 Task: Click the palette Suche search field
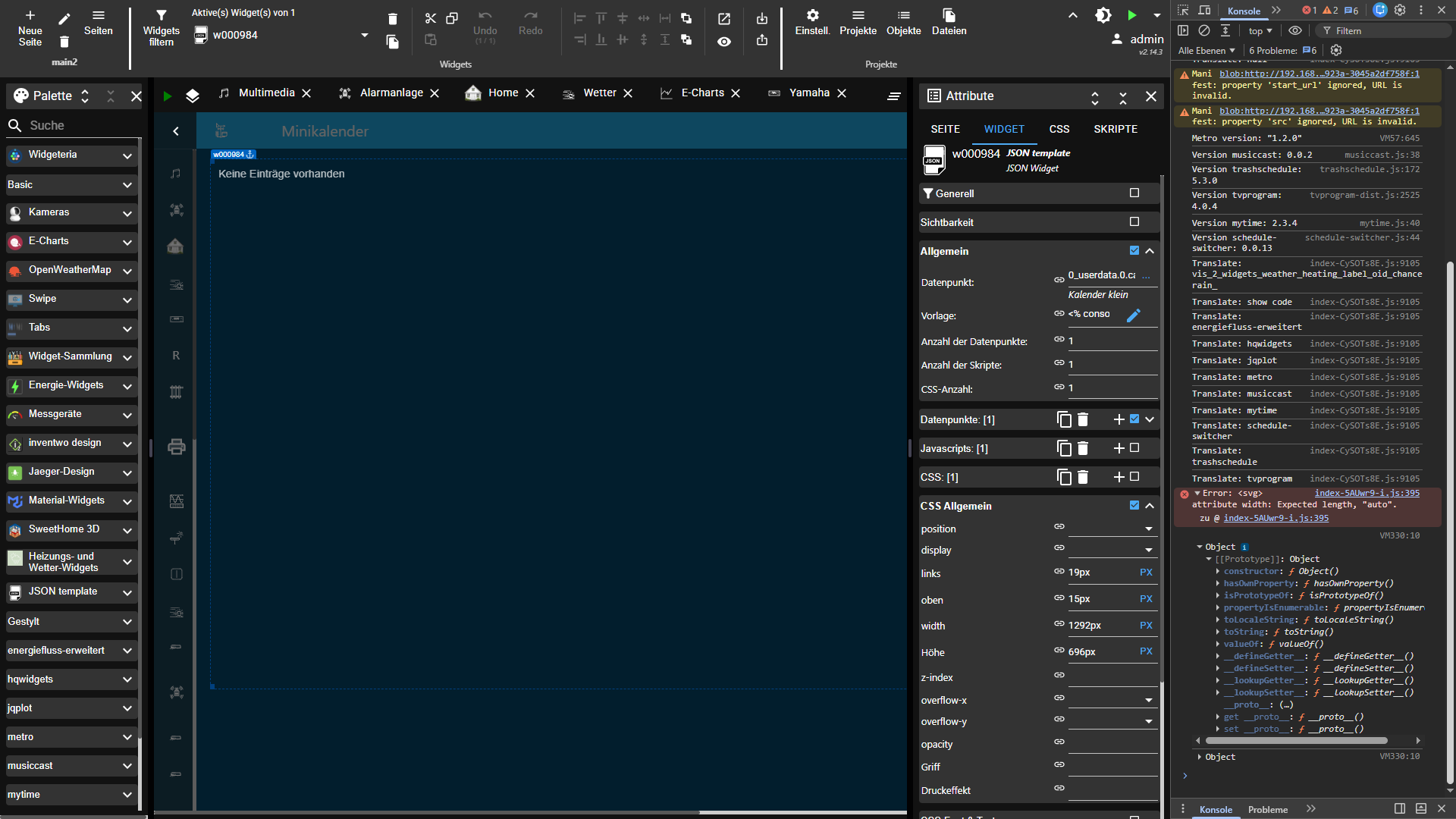(73, 125)
